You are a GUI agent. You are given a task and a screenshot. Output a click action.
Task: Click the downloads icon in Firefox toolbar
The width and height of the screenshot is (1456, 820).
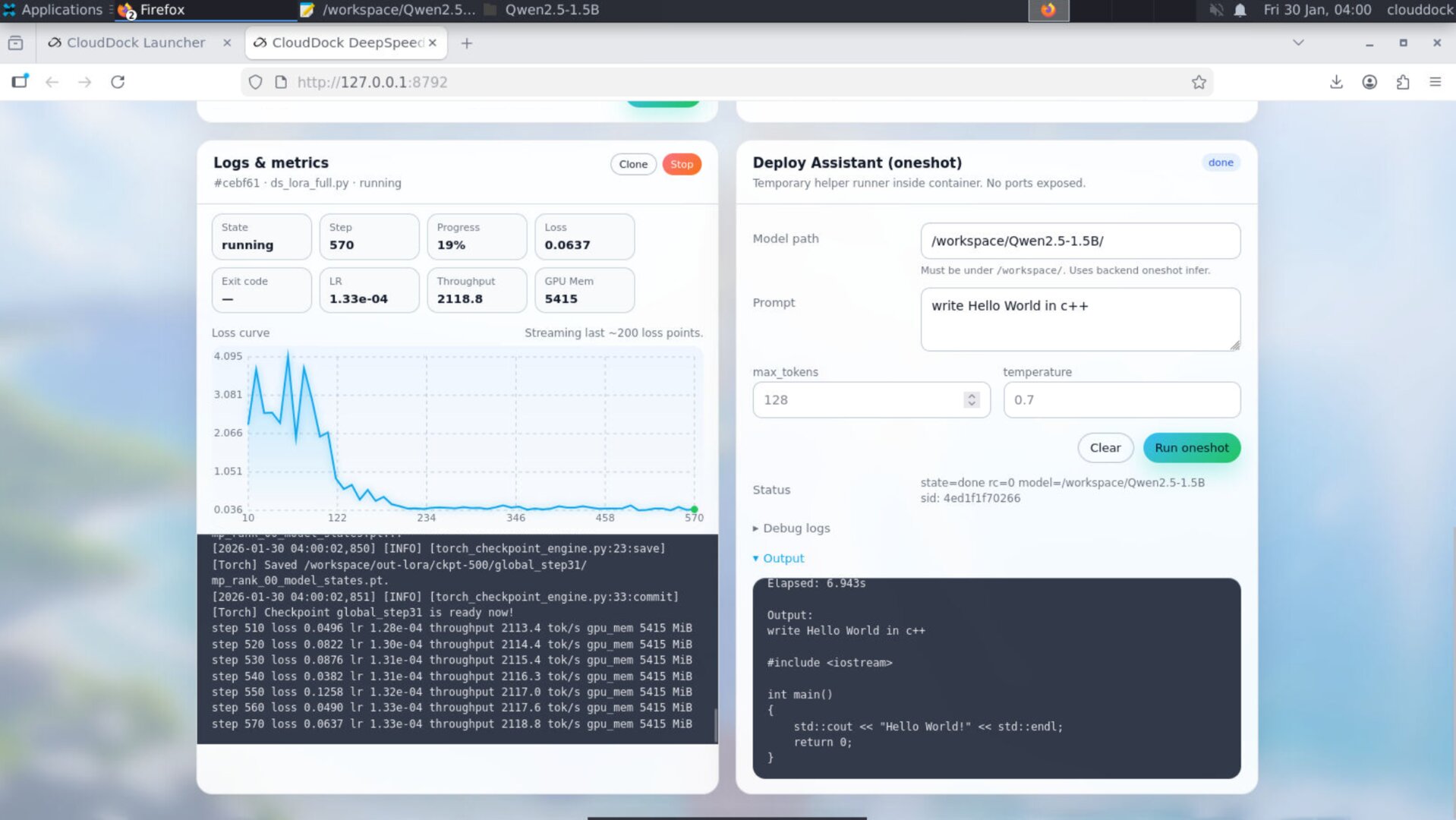[x=1335, y=82]
